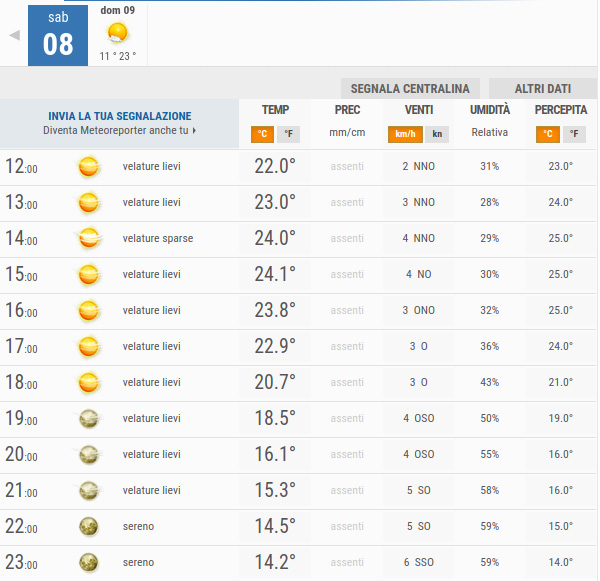
Task: Go to previous day with left arrow
Action: pyautogui.click(x=14, y=35)
